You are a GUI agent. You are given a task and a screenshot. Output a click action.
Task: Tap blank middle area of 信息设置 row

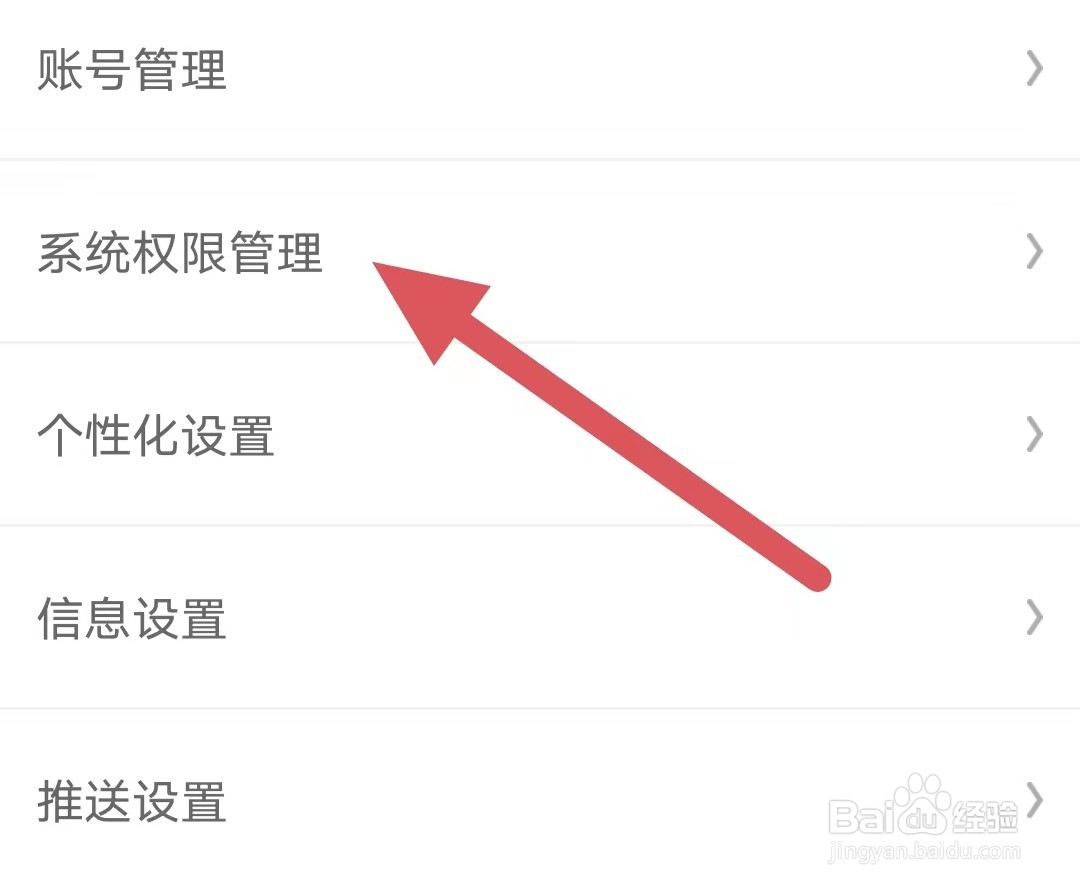(620, 617)
